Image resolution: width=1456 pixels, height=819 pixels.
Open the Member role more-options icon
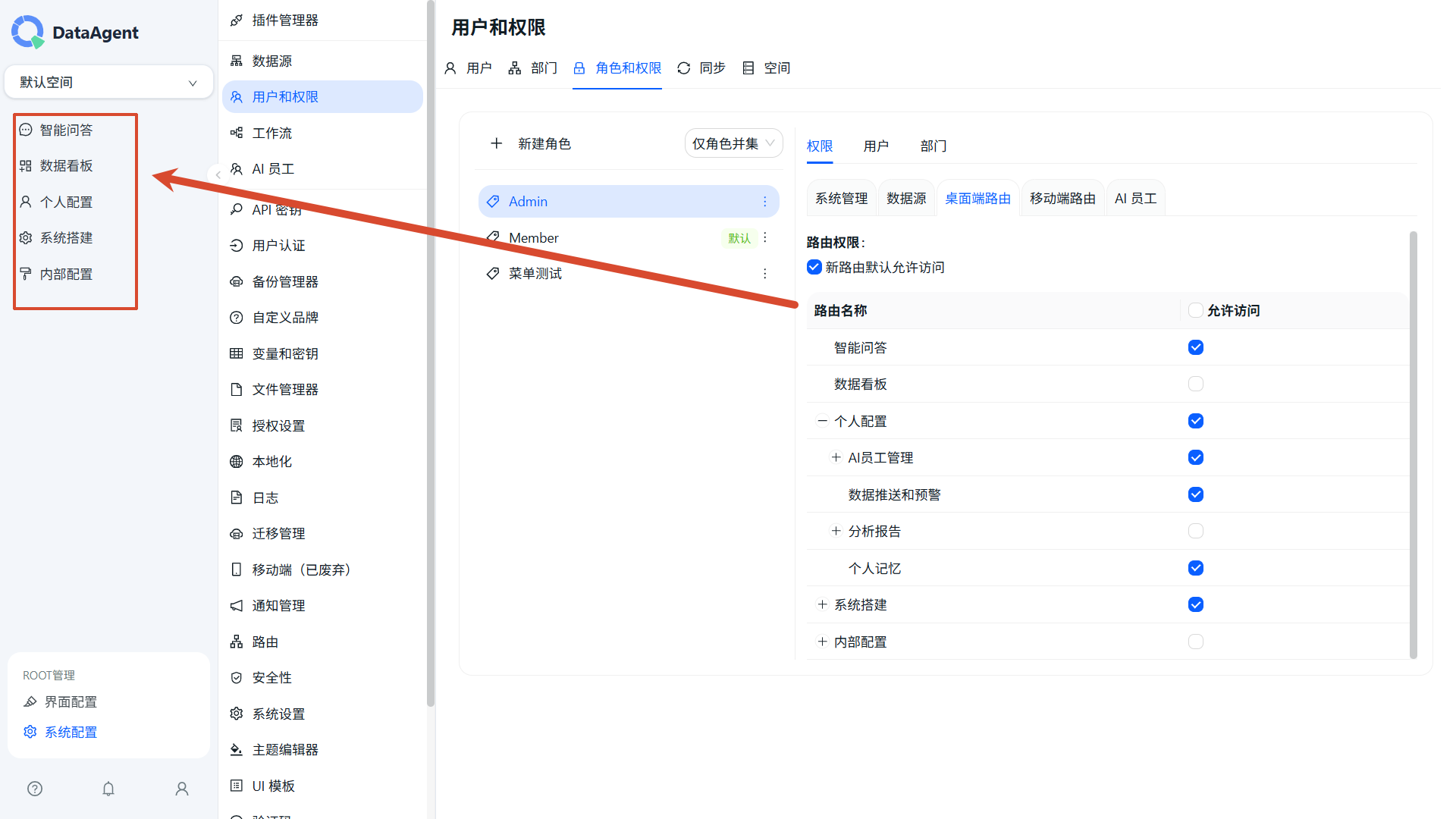pyautogui.click(x=765, y=237)
